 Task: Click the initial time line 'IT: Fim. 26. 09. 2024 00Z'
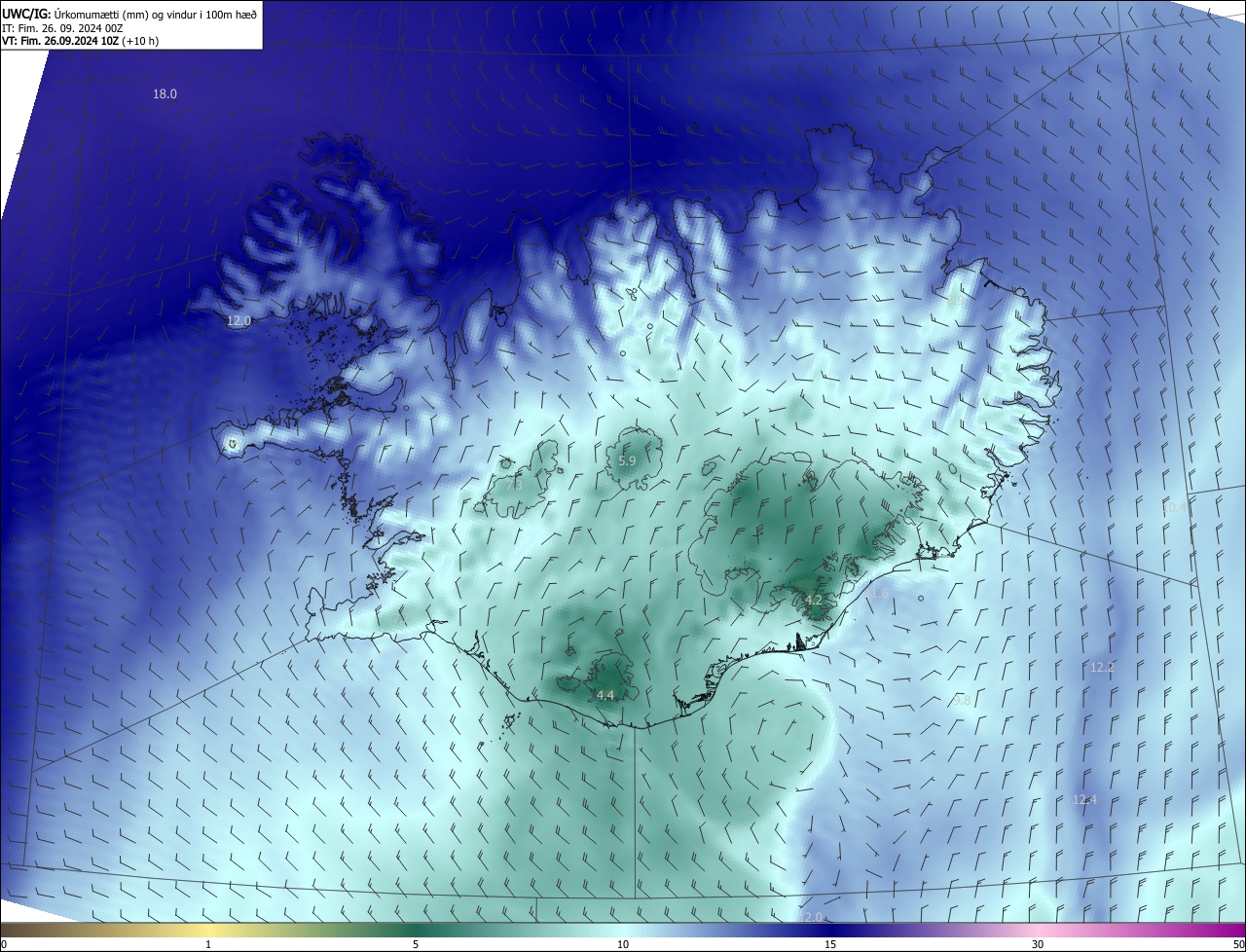pyautogui.click(x=62, y=27)
